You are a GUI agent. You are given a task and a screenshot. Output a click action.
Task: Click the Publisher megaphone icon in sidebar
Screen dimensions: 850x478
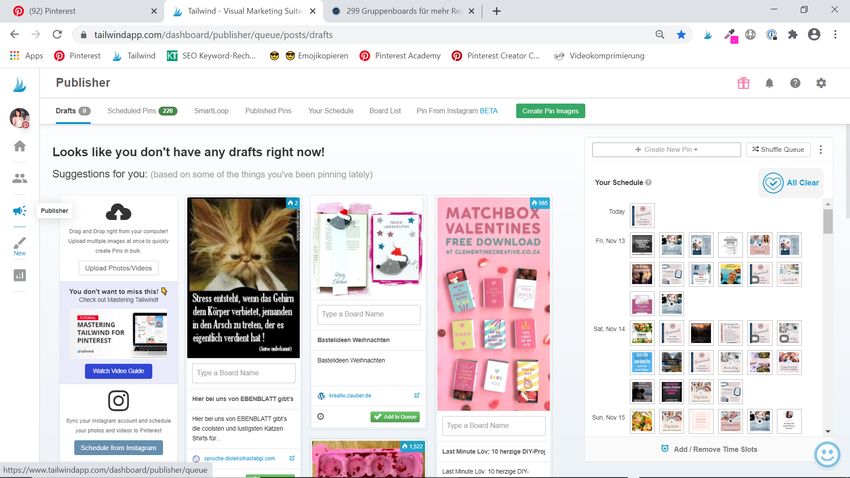coord(19,211)
